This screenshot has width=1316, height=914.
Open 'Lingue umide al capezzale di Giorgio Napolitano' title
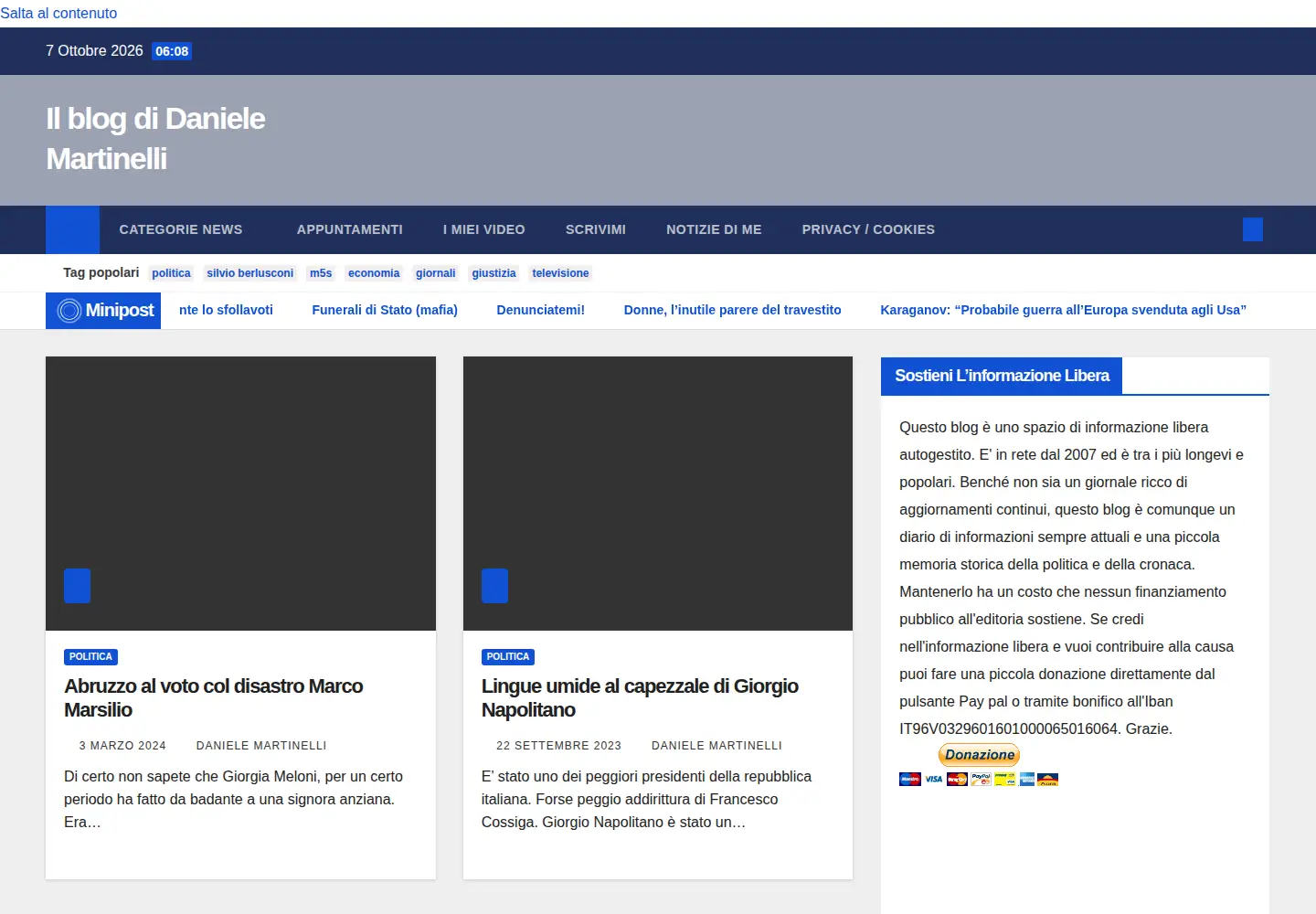pyautogui.click(x=640, y=697)
